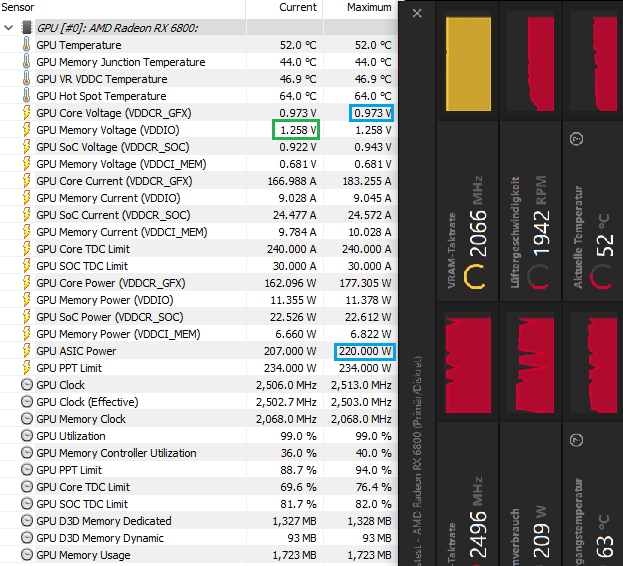Screen dimensions: 623x566
Task: Select GPU SOC TDC Limit 30.000 A current value
Action: tap(294, 266)
